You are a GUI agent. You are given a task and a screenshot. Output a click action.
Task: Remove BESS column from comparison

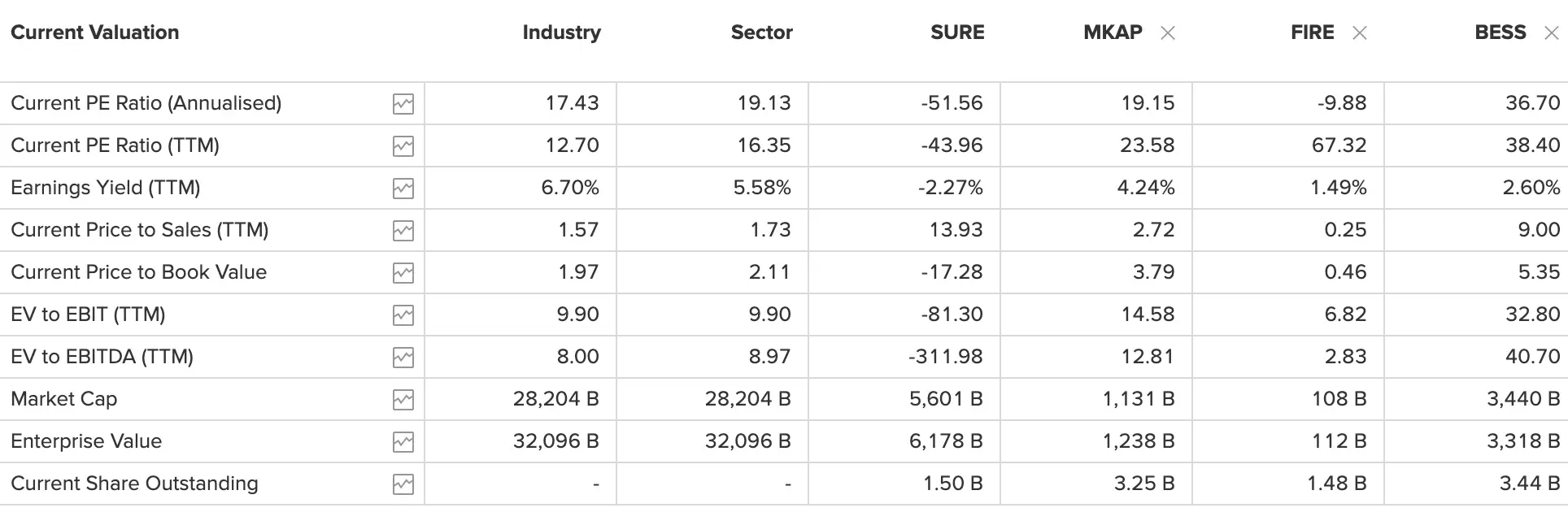(x=1552, y=33)
